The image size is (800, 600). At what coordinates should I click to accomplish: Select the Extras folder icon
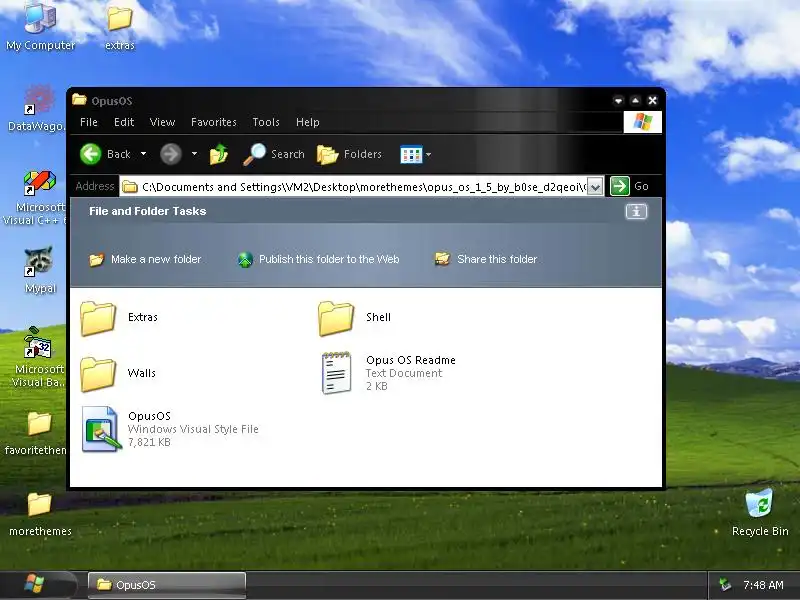(x=98, y=318)
